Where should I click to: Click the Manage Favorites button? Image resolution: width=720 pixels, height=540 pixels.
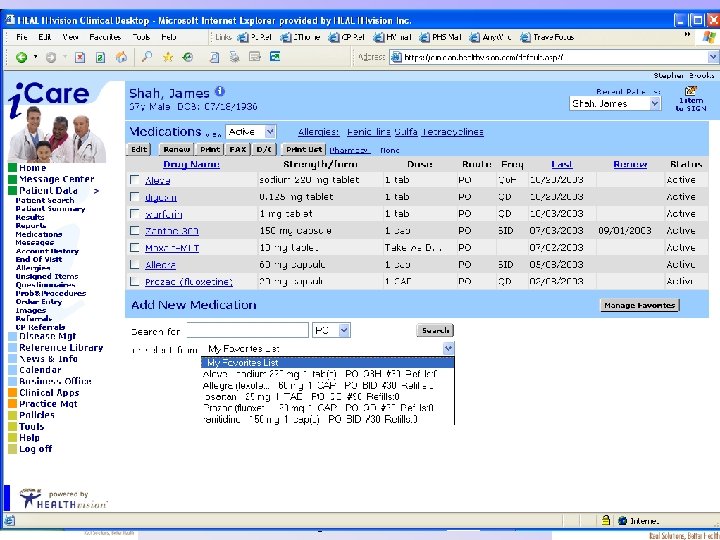coord(639,305)
